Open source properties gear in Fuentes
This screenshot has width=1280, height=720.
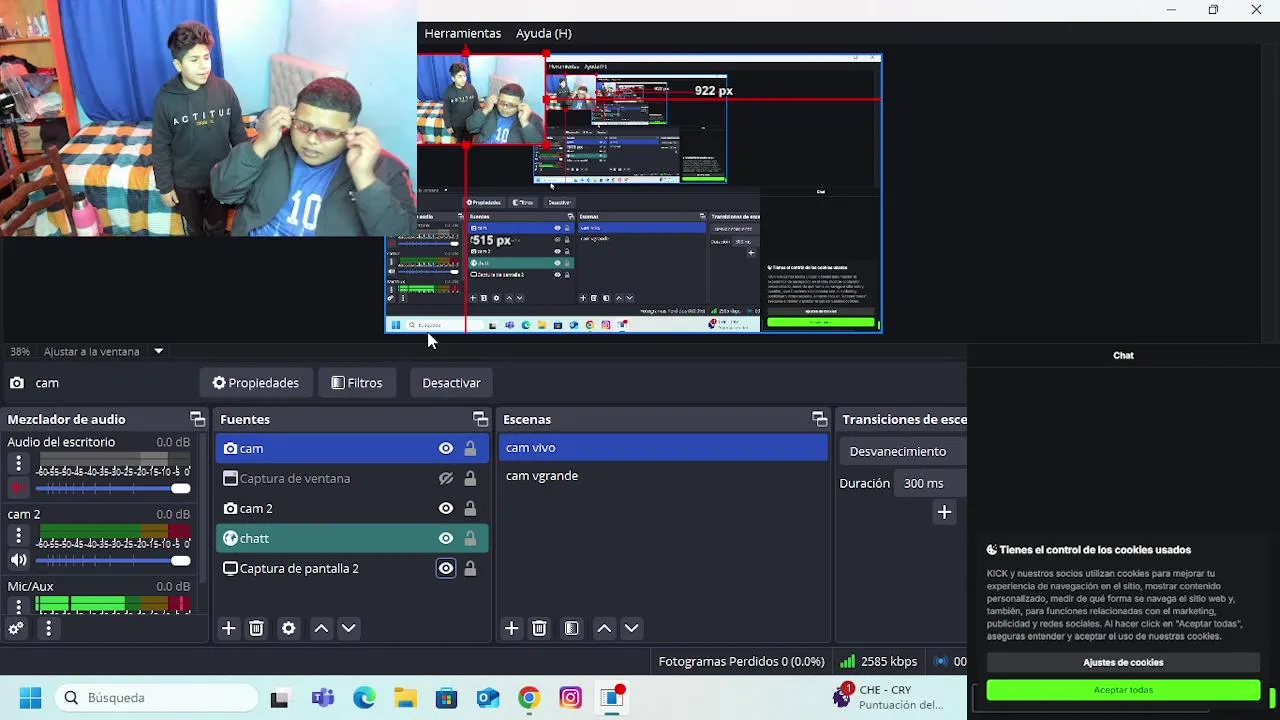click(x=288, y=628)
